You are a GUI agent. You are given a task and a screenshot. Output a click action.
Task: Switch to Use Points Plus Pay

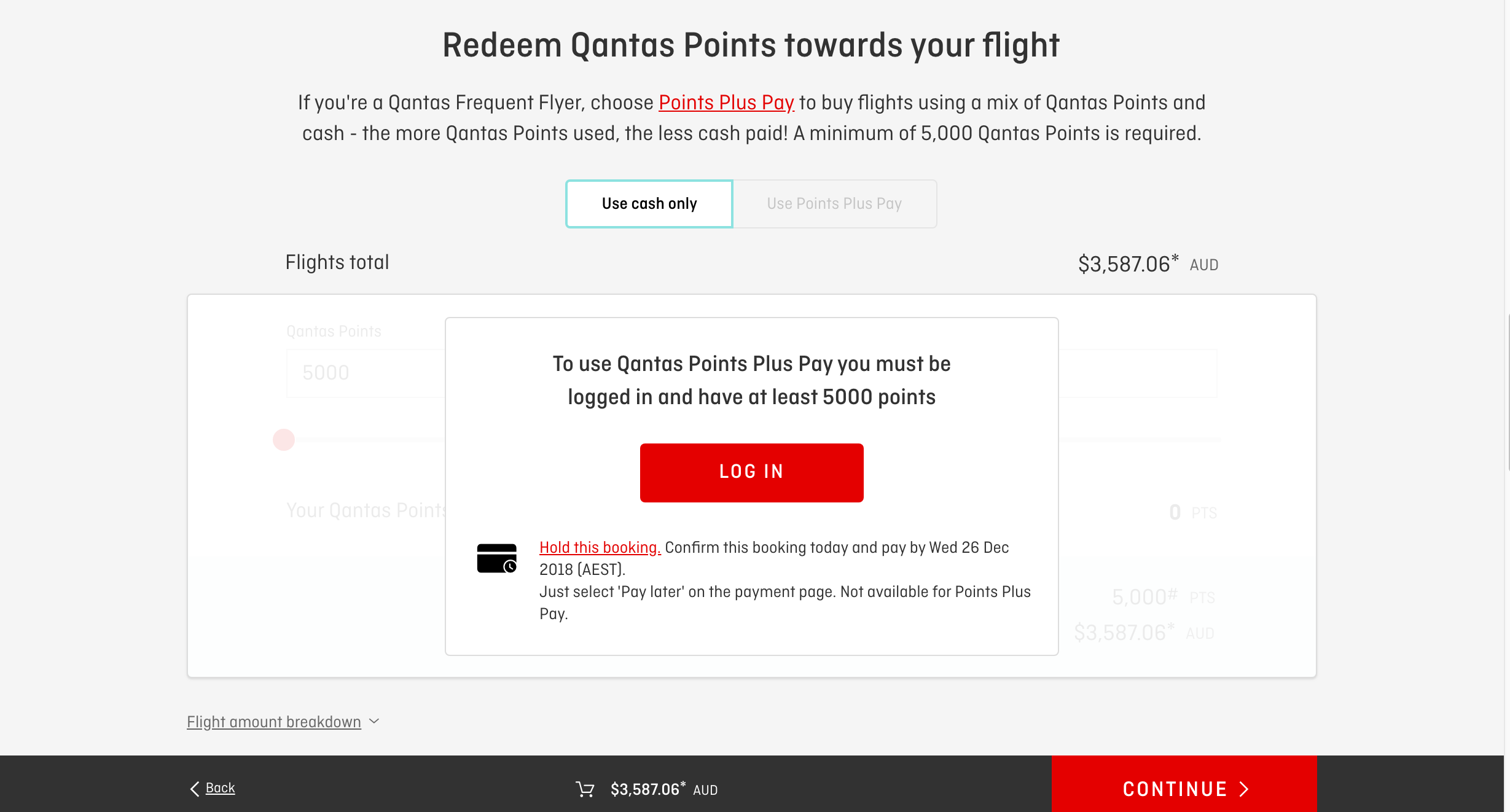click(834, 204)
